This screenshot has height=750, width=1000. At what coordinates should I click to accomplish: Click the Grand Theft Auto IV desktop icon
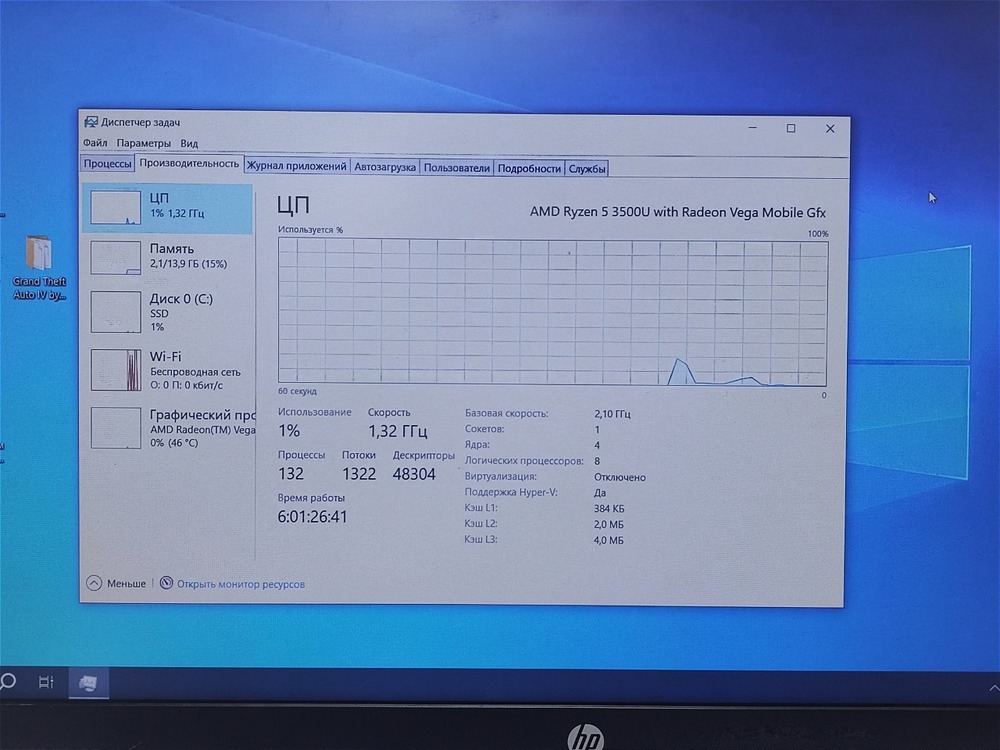click(x=39, y=268)
